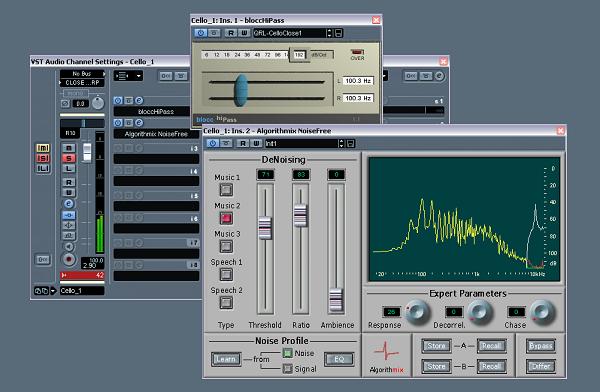This screenshot has width=600, height=392.
Task: Click the Learn button in Noise Profile
Action: [226, 359]
